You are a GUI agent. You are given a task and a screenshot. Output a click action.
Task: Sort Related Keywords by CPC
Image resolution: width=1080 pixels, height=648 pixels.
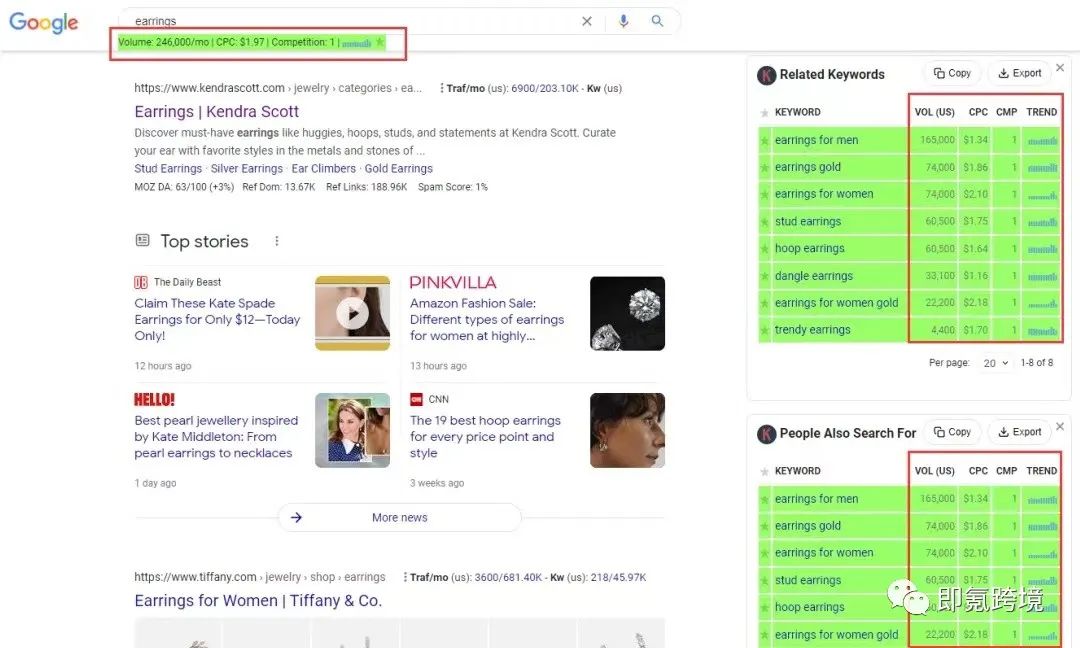(x=978, y=112)
